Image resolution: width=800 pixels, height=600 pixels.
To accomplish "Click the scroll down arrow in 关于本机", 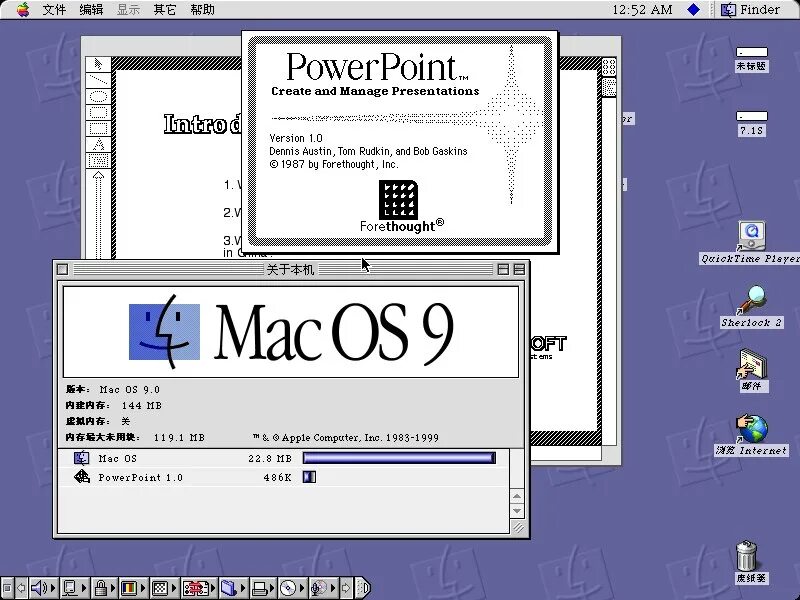I will click(x=517, y=511).
